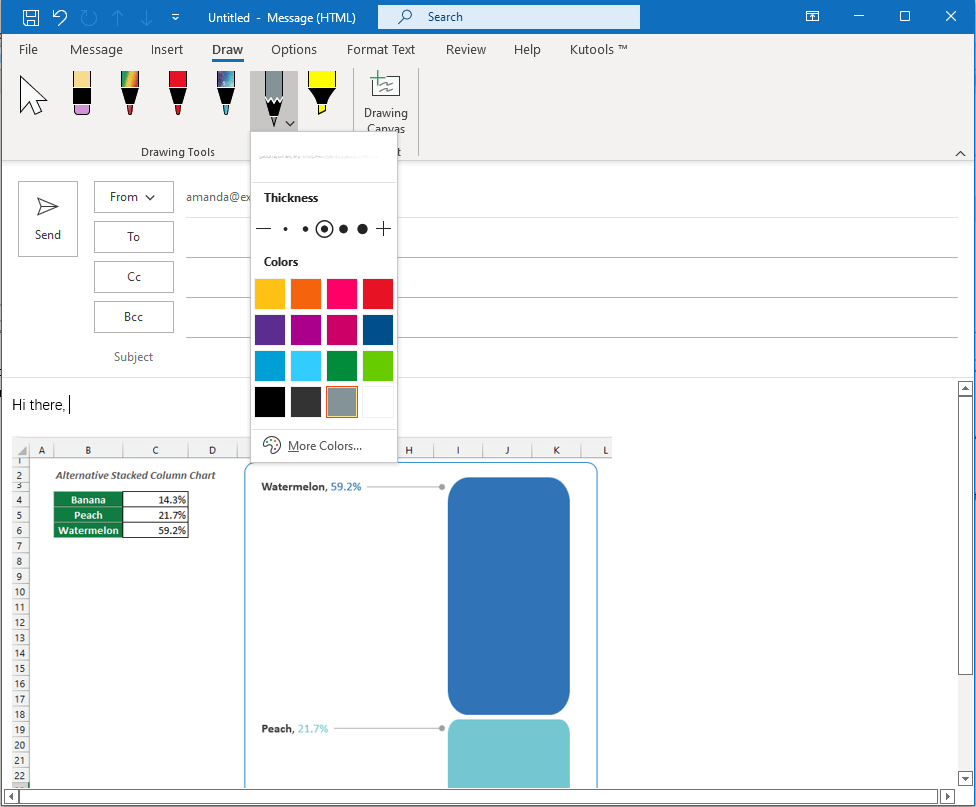Click inside the Search box
The image size is (976, 807).
[x=508, y=17]
